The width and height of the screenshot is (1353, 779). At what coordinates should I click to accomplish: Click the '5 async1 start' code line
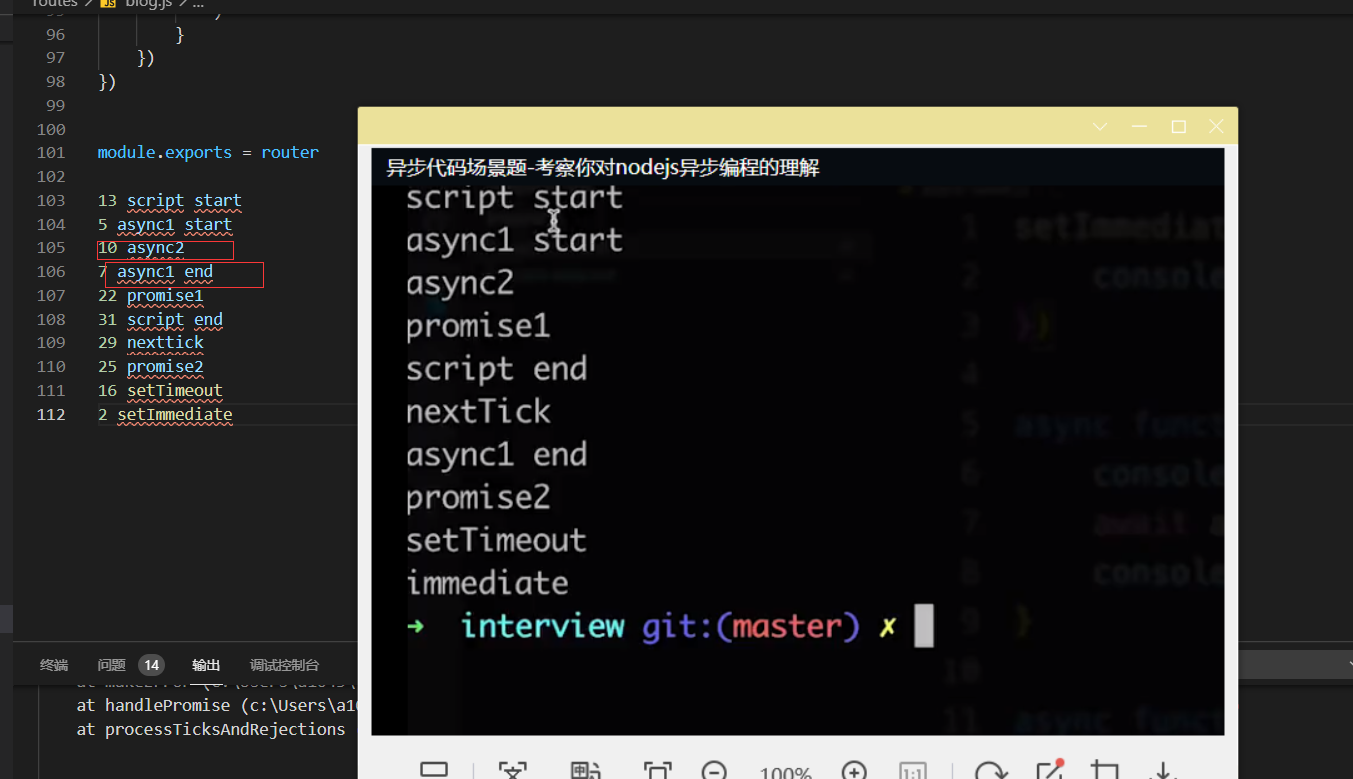165,225
